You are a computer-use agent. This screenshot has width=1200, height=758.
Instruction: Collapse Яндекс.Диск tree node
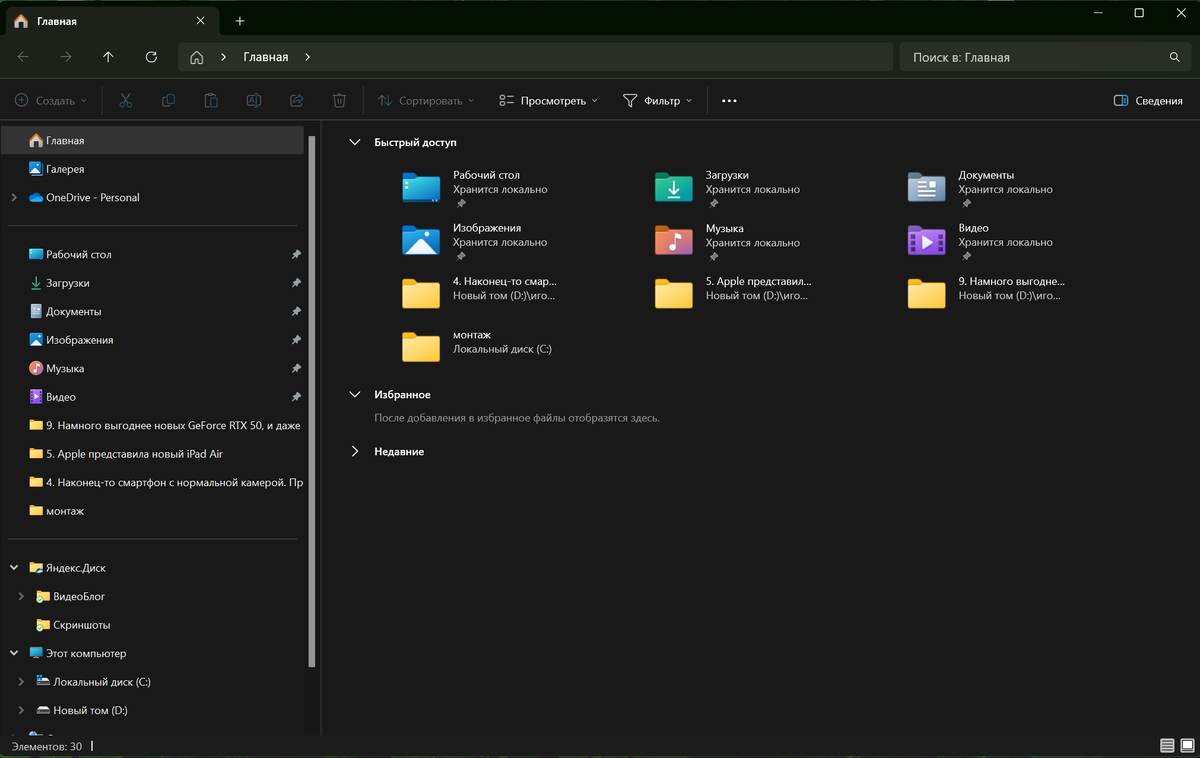coord(14,568)
